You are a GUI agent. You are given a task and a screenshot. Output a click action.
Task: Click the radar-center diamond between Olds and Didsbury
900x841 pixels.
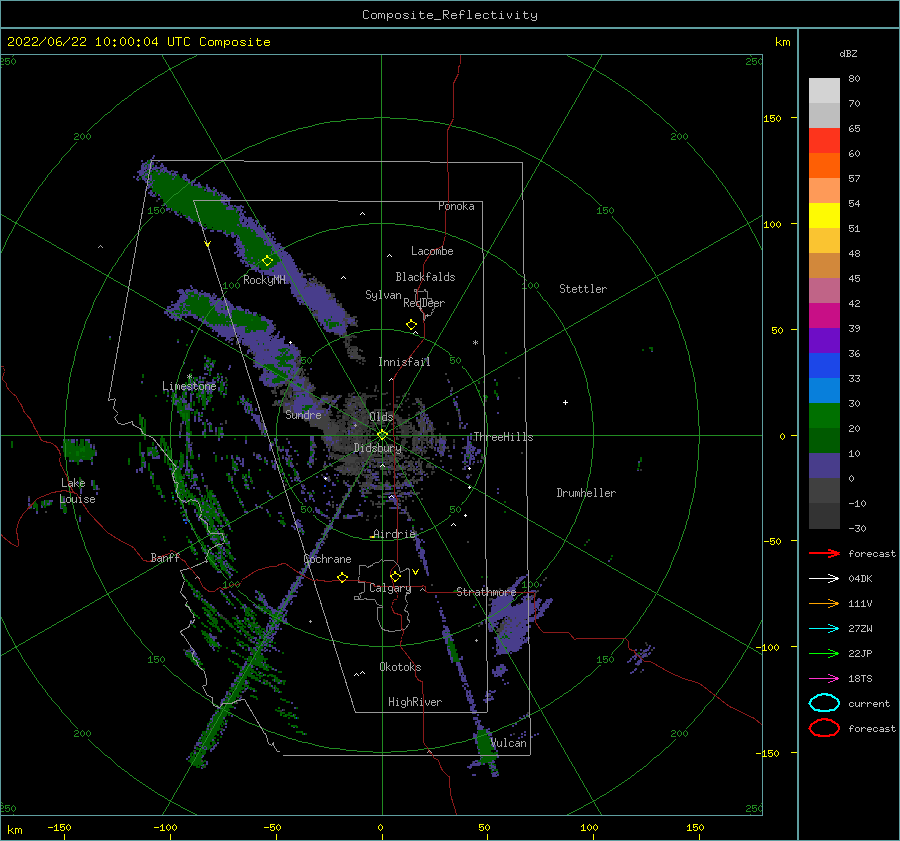(x=382, y=435)
